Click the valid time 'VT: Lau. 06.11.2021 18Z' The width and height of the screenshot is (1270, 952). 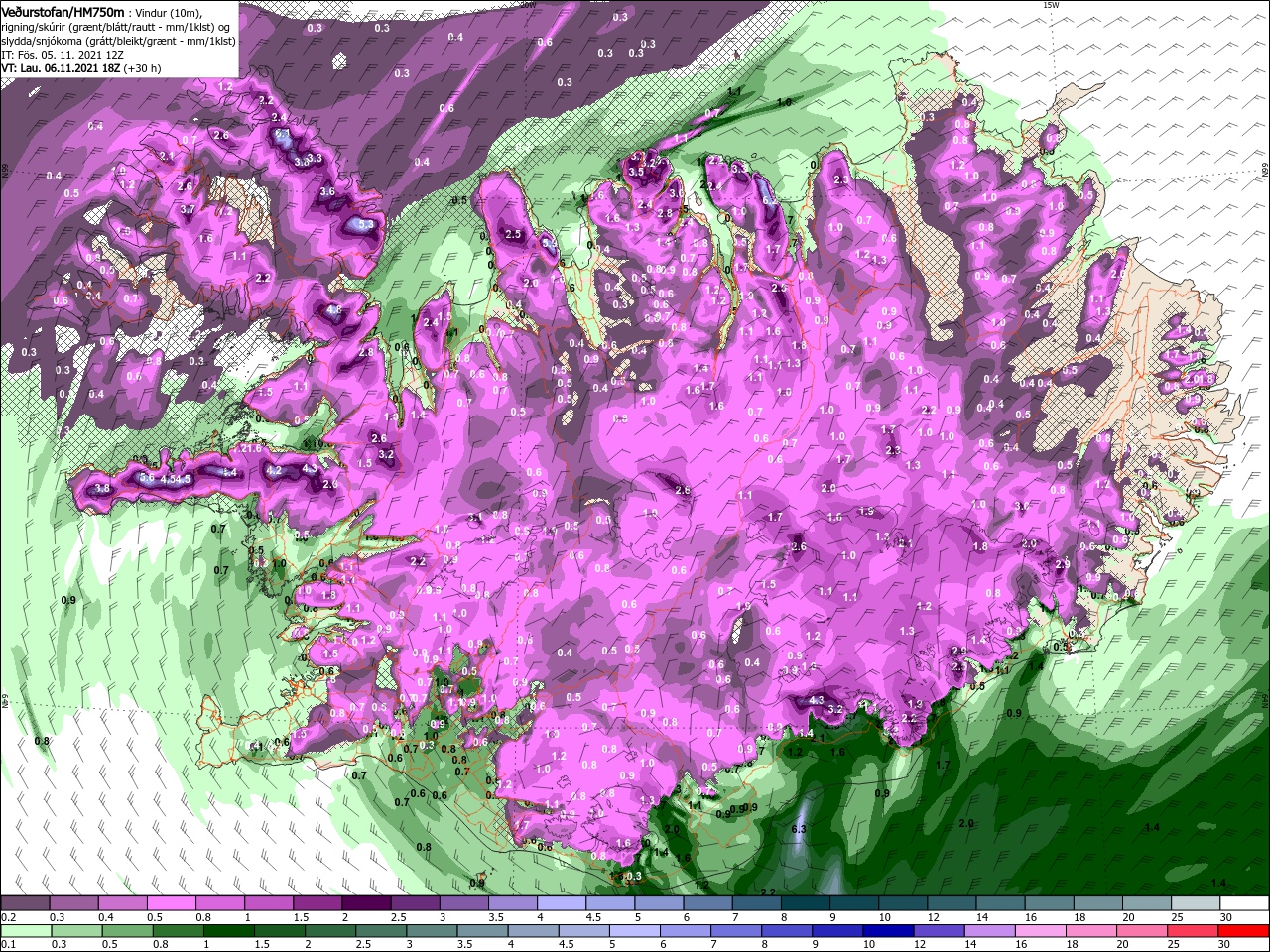(62, 69)
